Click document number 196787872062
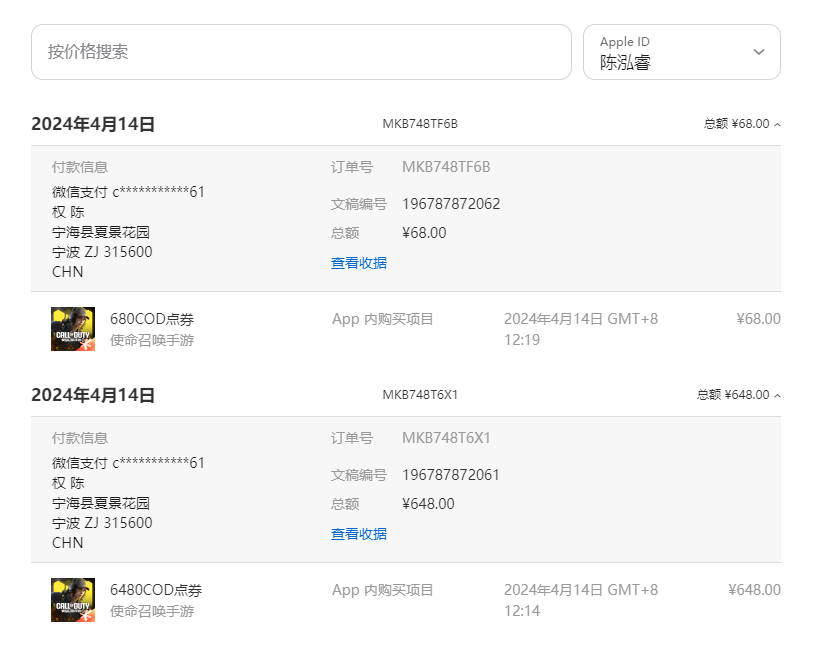This screenshot has height=663, width=831. click(x=451, y=204)
